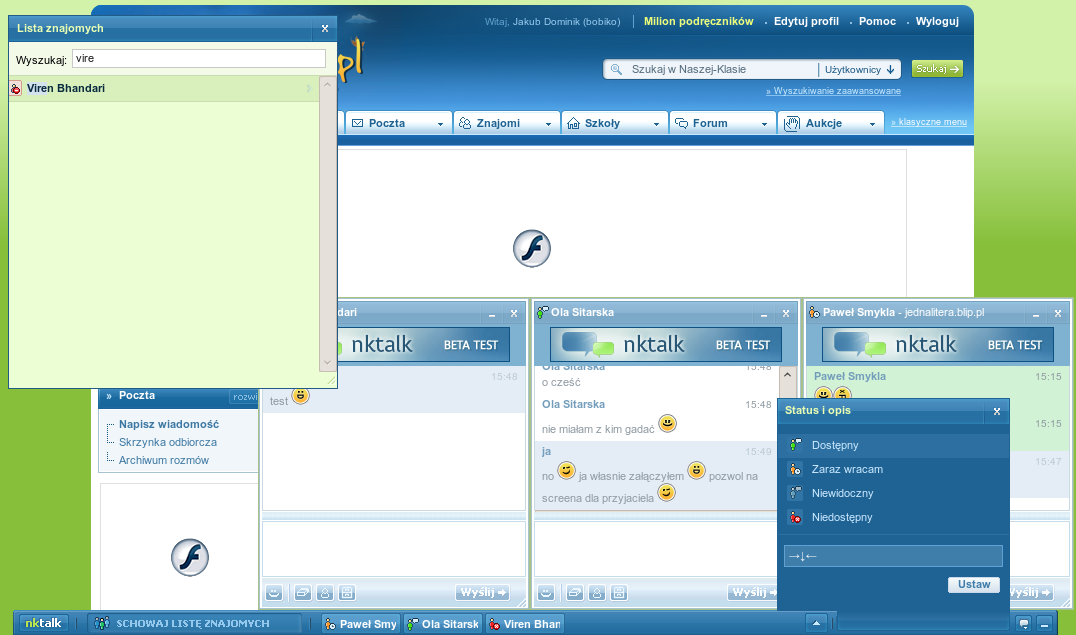Click the archive icon in Viren Bhandari chat
Screen dimensions: 1076x635
point(347,592)
